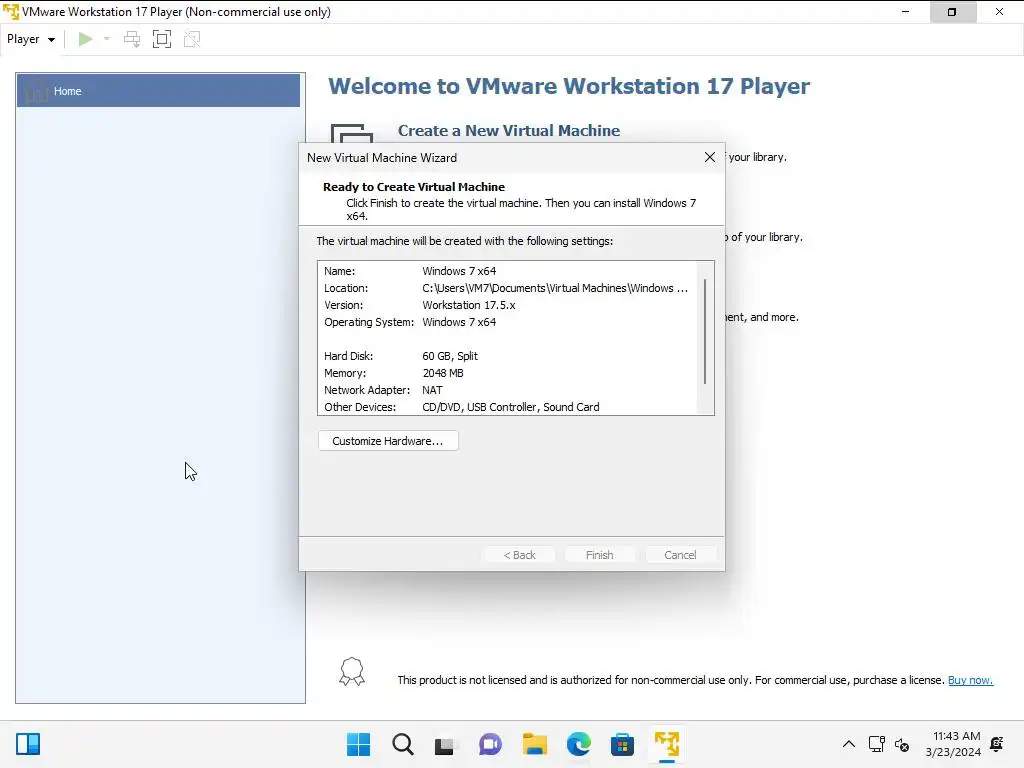The width and height of the screenshot is (1024, 768).
Task: Click Ready to Create Virtual Machine heading
Action: [x=413, y=187]
